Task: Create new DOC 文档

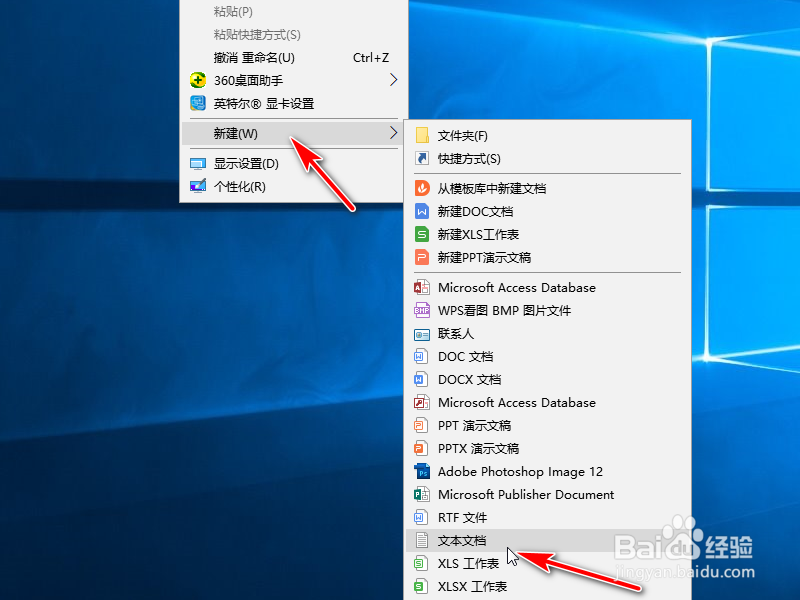Action: [547, 356]
